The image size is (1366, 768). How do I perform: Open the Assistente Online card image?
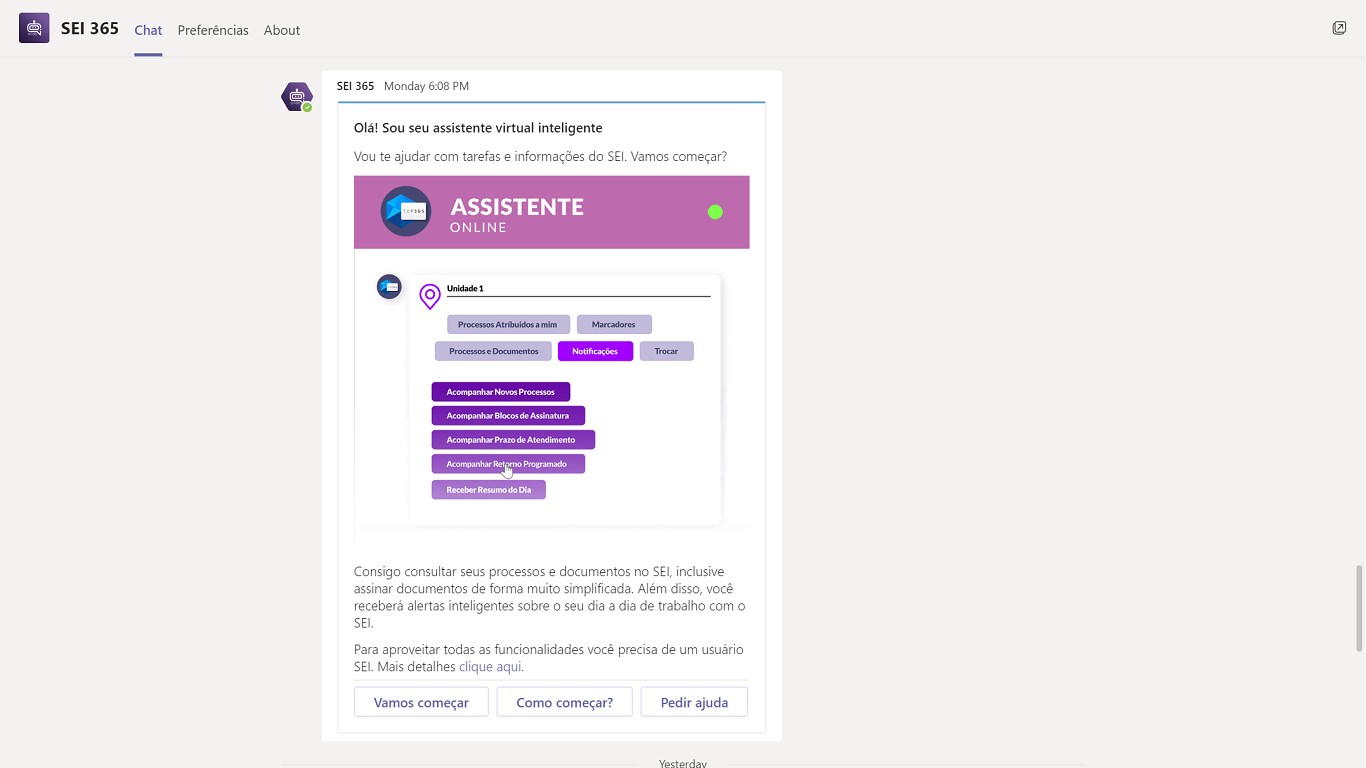(x=552, y=360)
